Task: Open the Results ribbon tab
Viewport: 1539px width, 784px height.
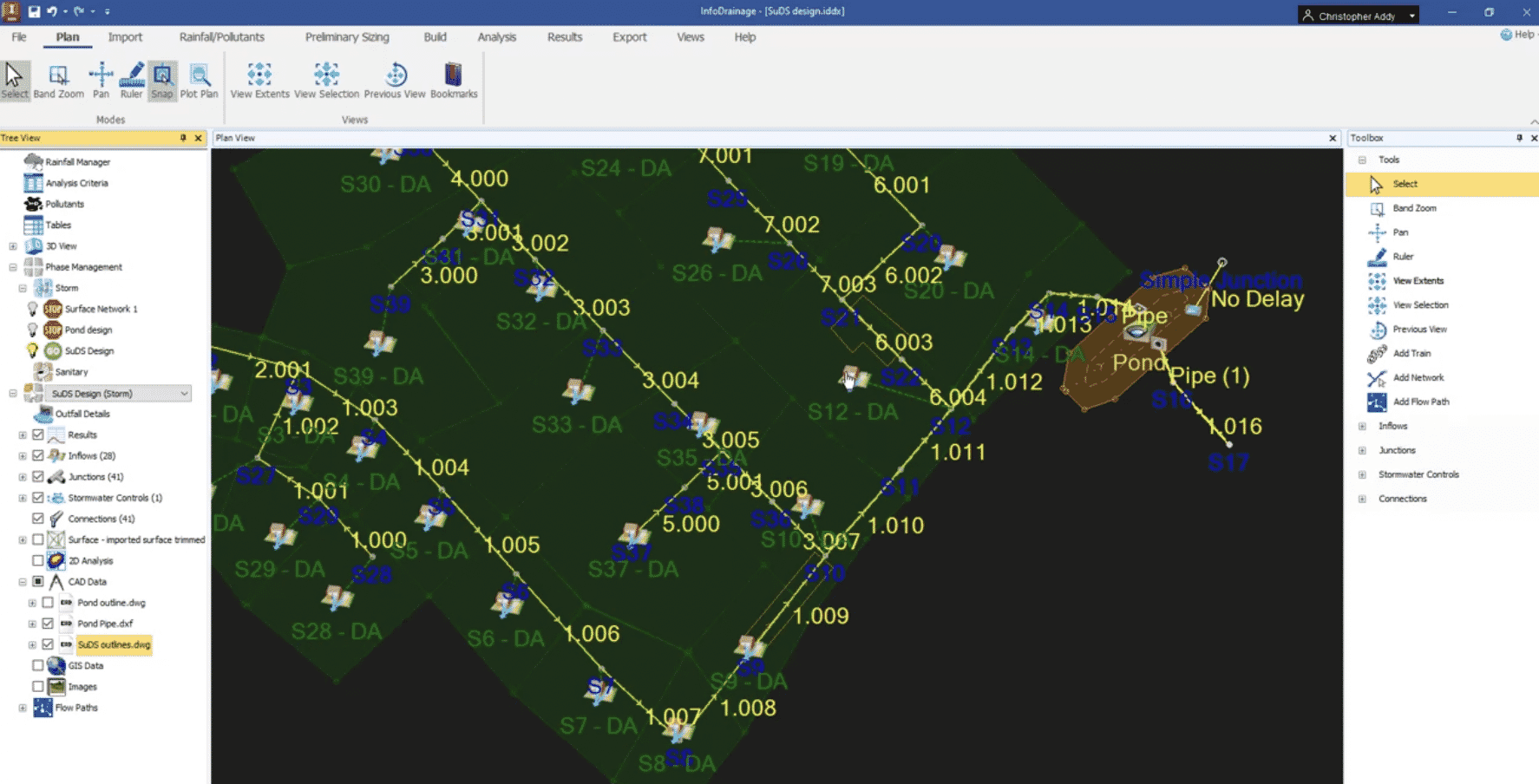Action: [x=564, y=37]
